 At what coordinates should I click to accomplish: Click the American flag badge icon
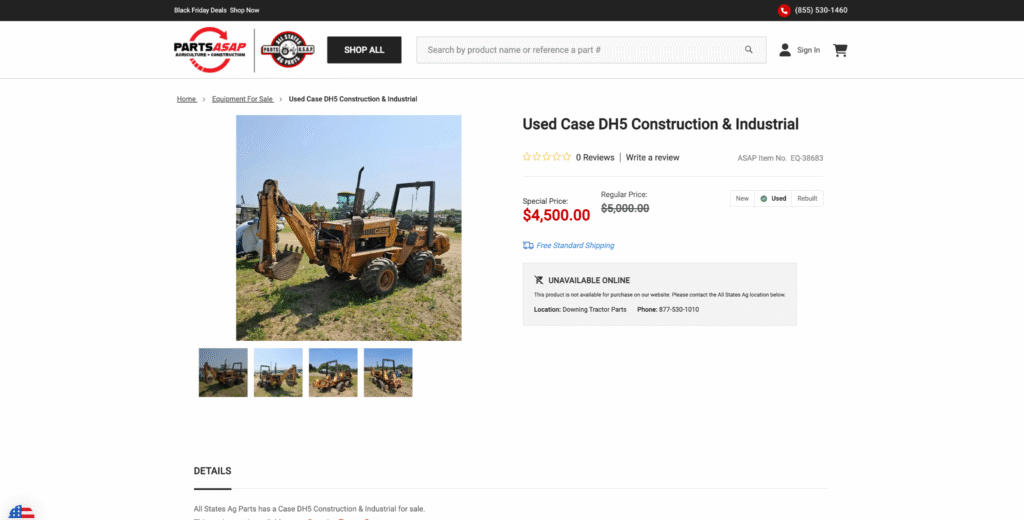click(x=21, y=512)
